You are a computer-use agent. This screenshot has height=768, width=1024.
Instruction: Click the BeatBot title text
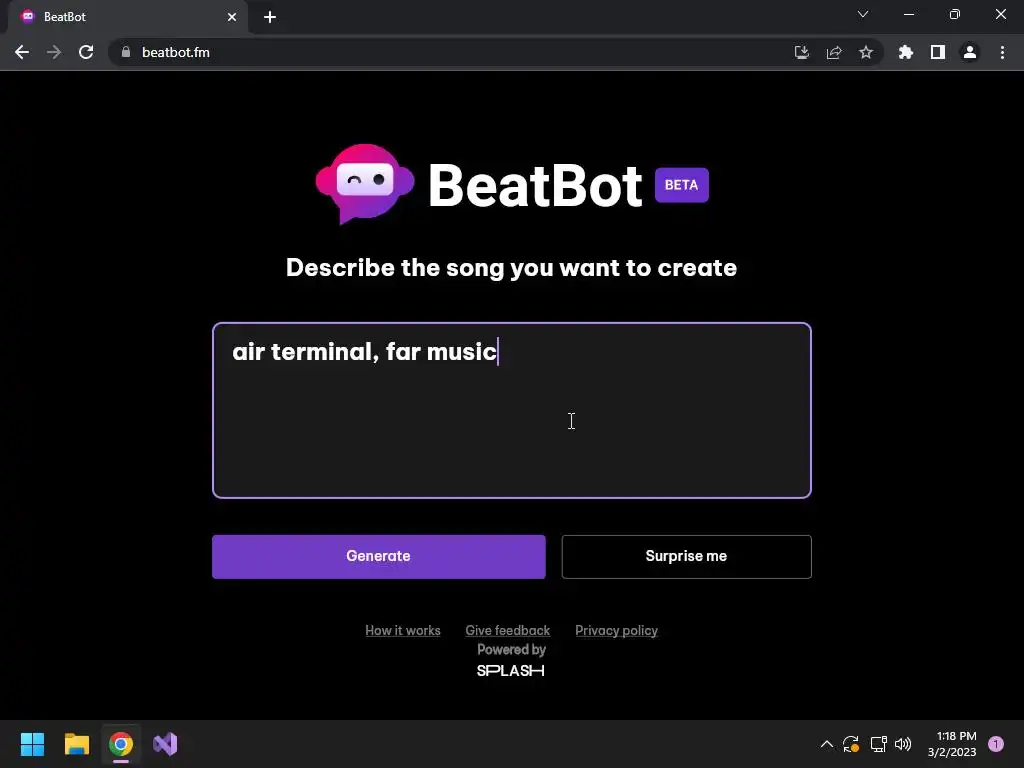coord(536,186)
